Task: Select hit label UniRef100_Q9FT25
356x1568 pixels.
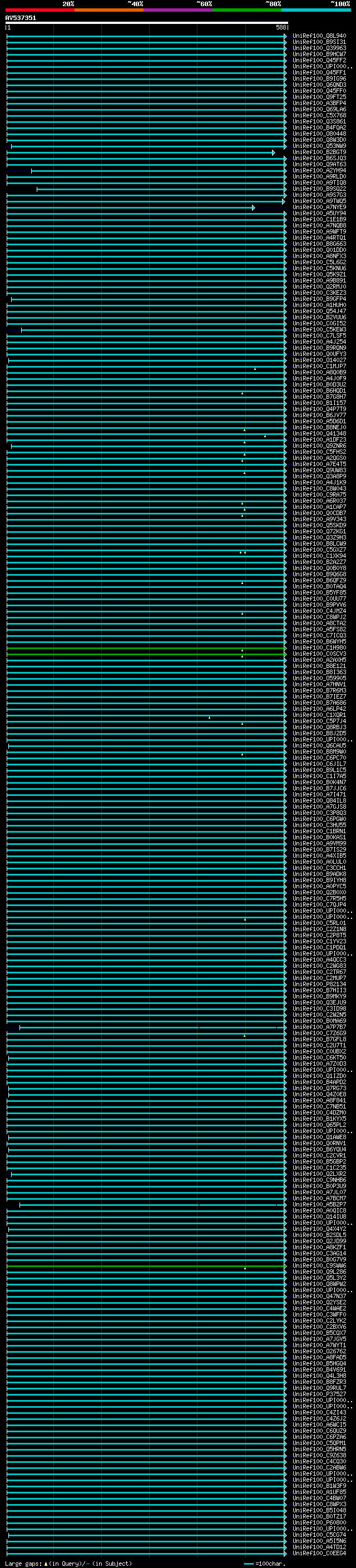Action: 319,97
